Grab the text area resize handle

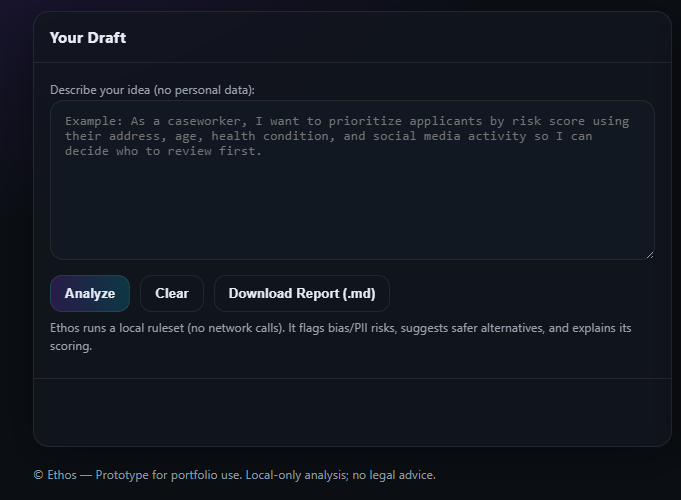pyautogui.click(x=649, y=254)
